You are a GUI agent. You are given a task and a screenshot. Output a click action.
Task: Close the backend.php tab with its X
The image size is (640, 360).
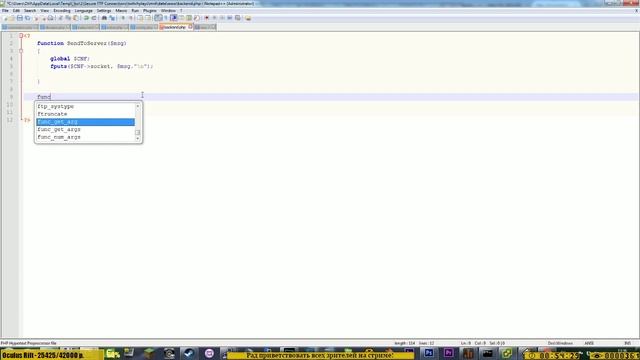pos(190,27)
